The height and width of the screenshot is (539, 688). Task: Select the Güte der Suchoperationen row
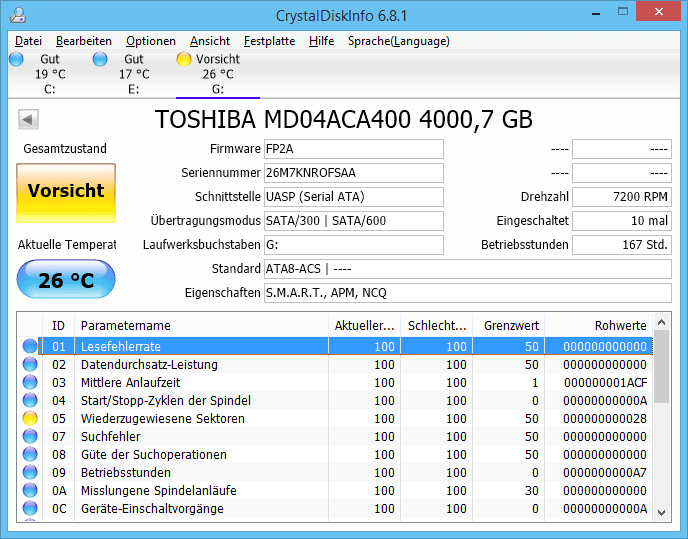tap(337, 454)
